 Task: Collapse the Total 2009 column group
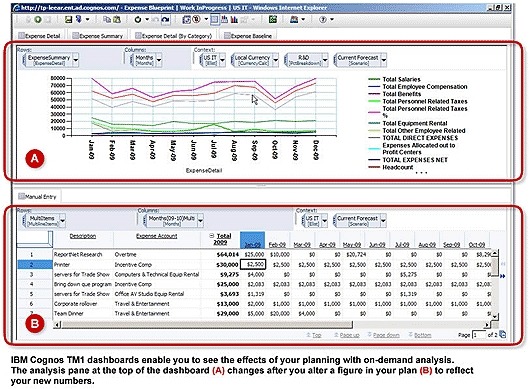(x=212, y=235)
